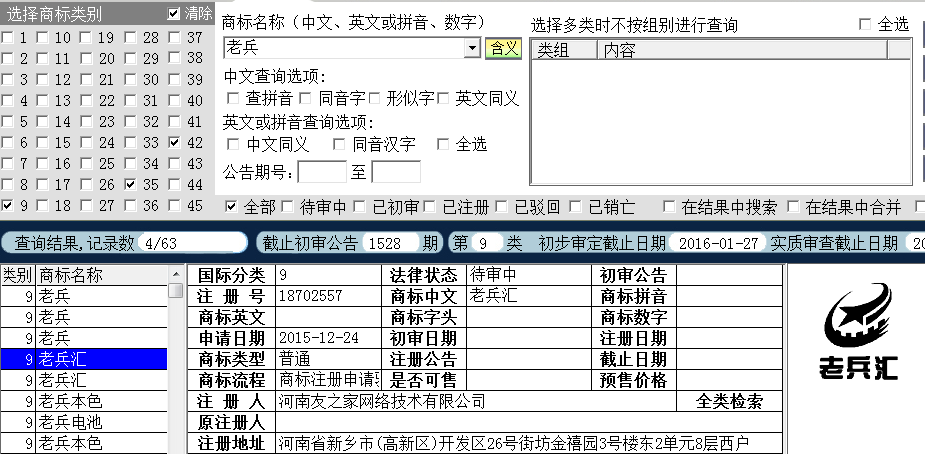The width and height of the screenshot is (925, 454).
Task: Check trademark class 45 checkbox
Action: tap(175, 206)
